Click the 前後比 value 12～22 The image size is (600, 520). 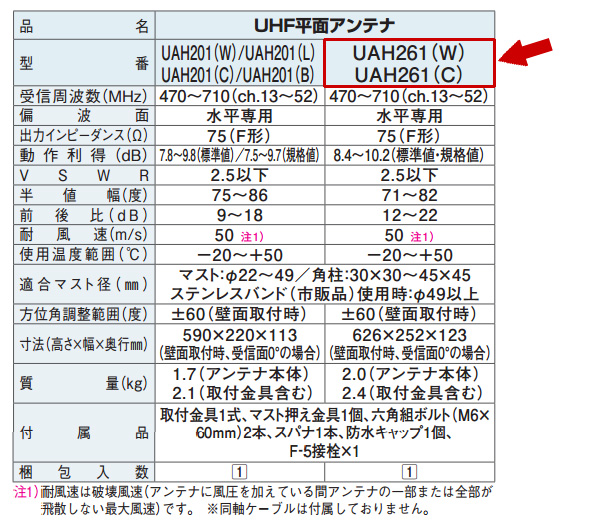pos(410,214)
